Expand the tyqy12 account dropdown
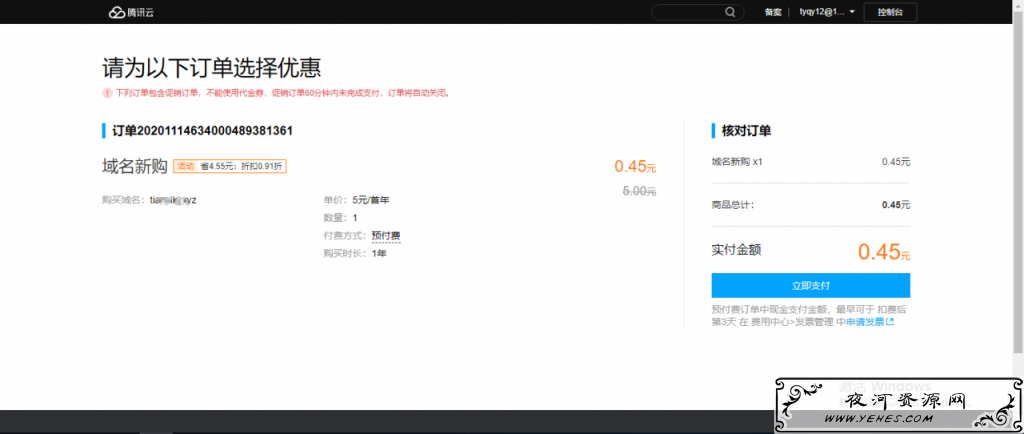Screen dimensions: 1024x434 tap(827, 12)
